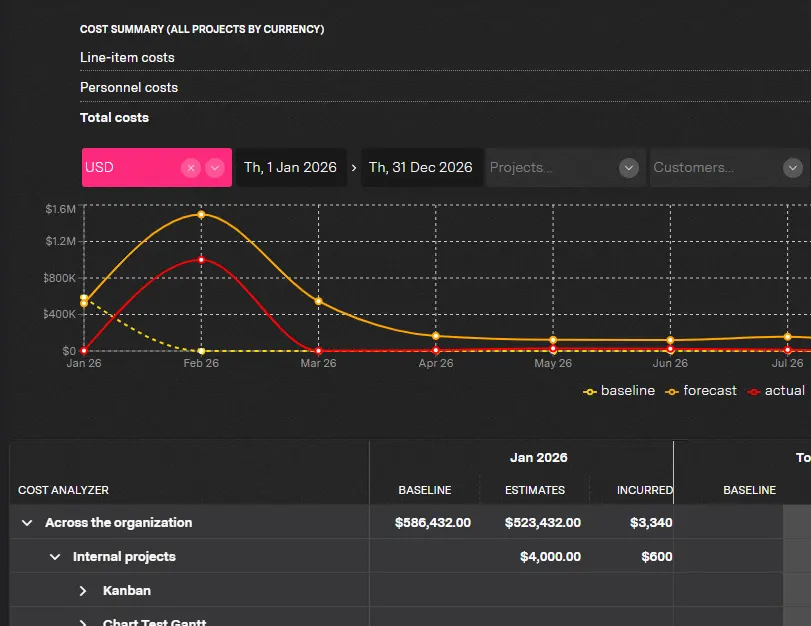811x626 pixels.
Task: Select the Feb 26 actual data point
Action: [201, 260]
